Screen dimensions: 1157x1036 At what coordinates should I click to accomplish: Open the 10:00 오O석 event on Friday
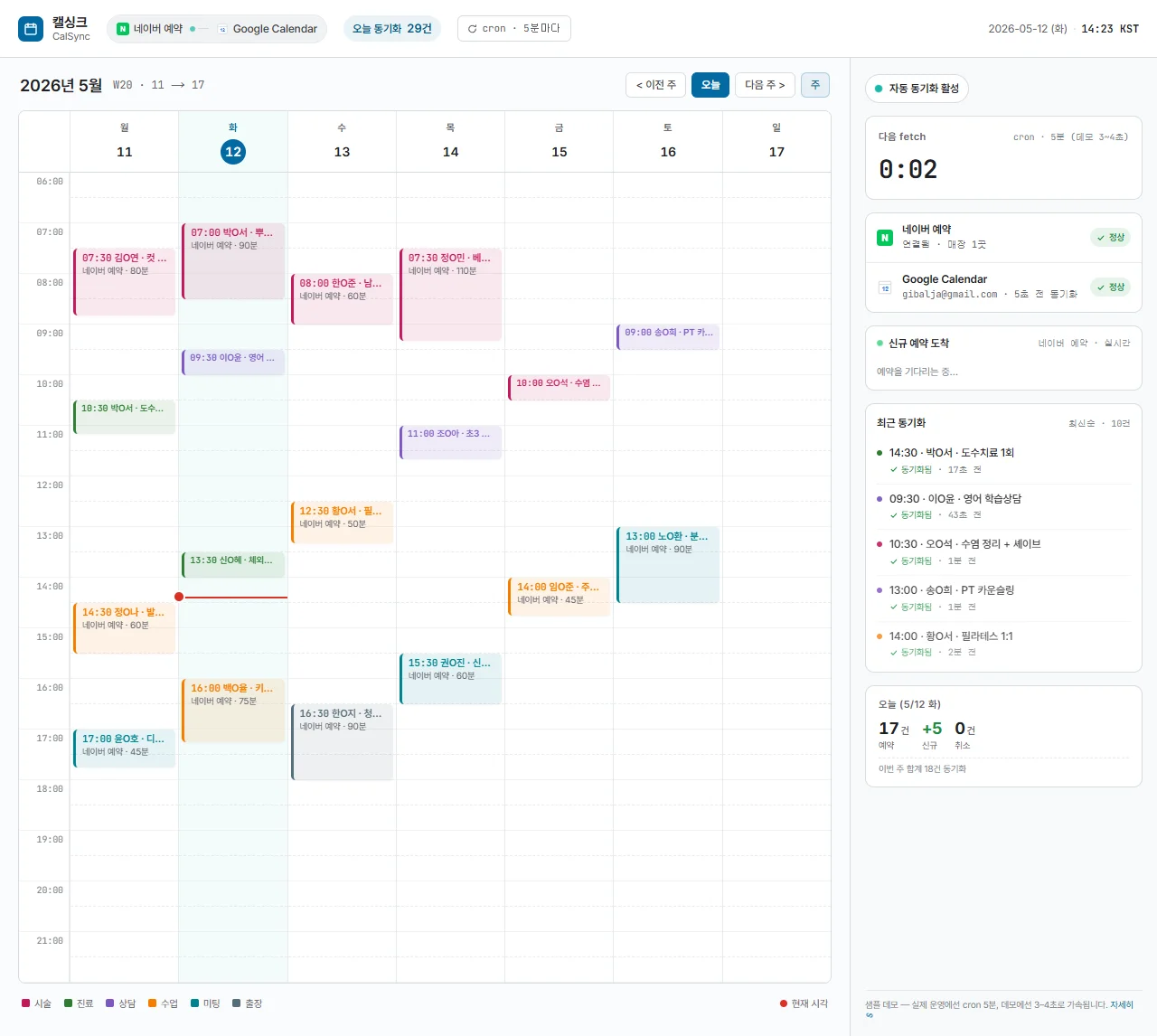coord(560,388)
